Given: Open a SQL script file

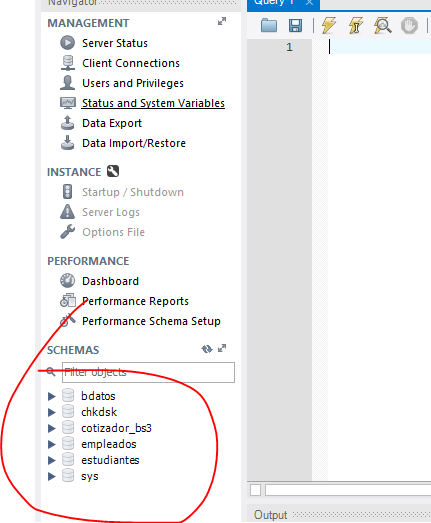Looking at the screenshot, I should click(269, 25).
